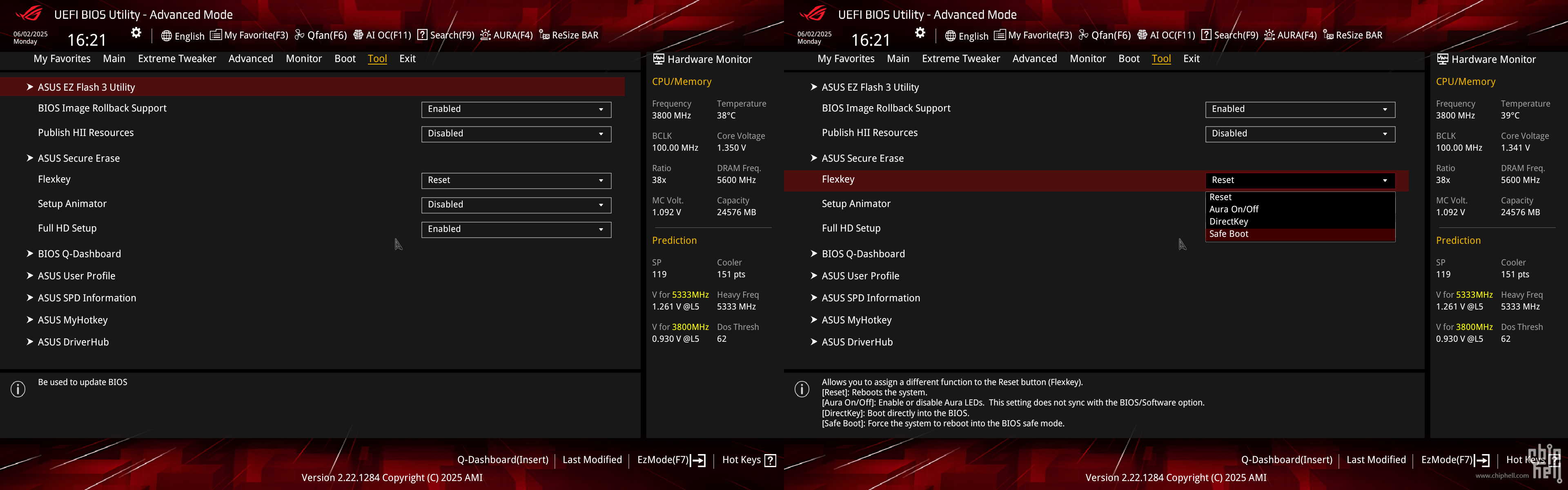Click Last Modified in right screen footer
The width and height of the screenshot is (1568, 490).
1376,460
